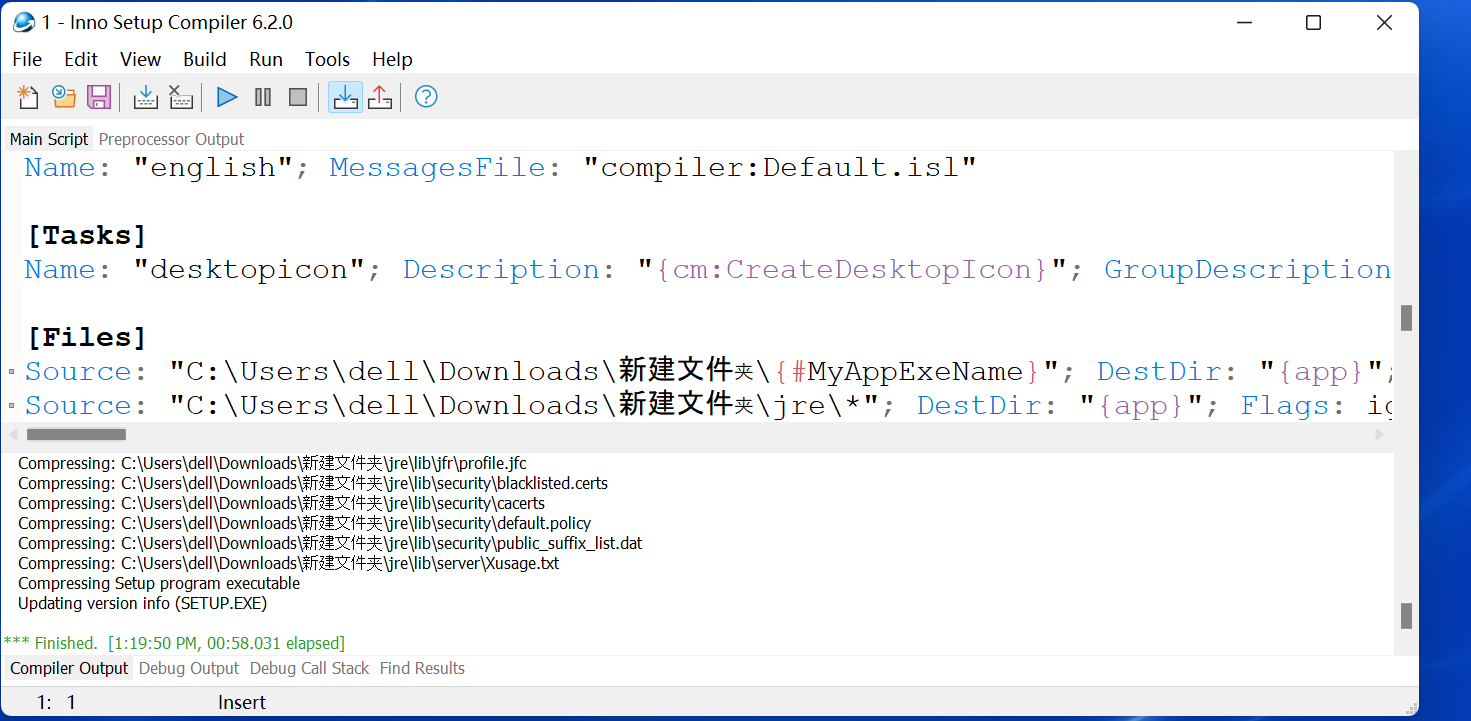Click the "english" language name text
The width and height of the screenshot is (1471, 721).
[x=212, y=168]
